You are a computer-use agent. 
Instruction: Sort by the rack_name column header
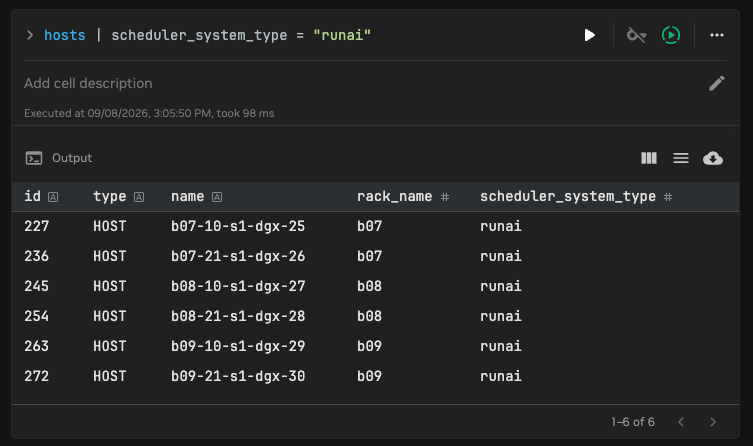pyautogui.click(x=395, y=196)
